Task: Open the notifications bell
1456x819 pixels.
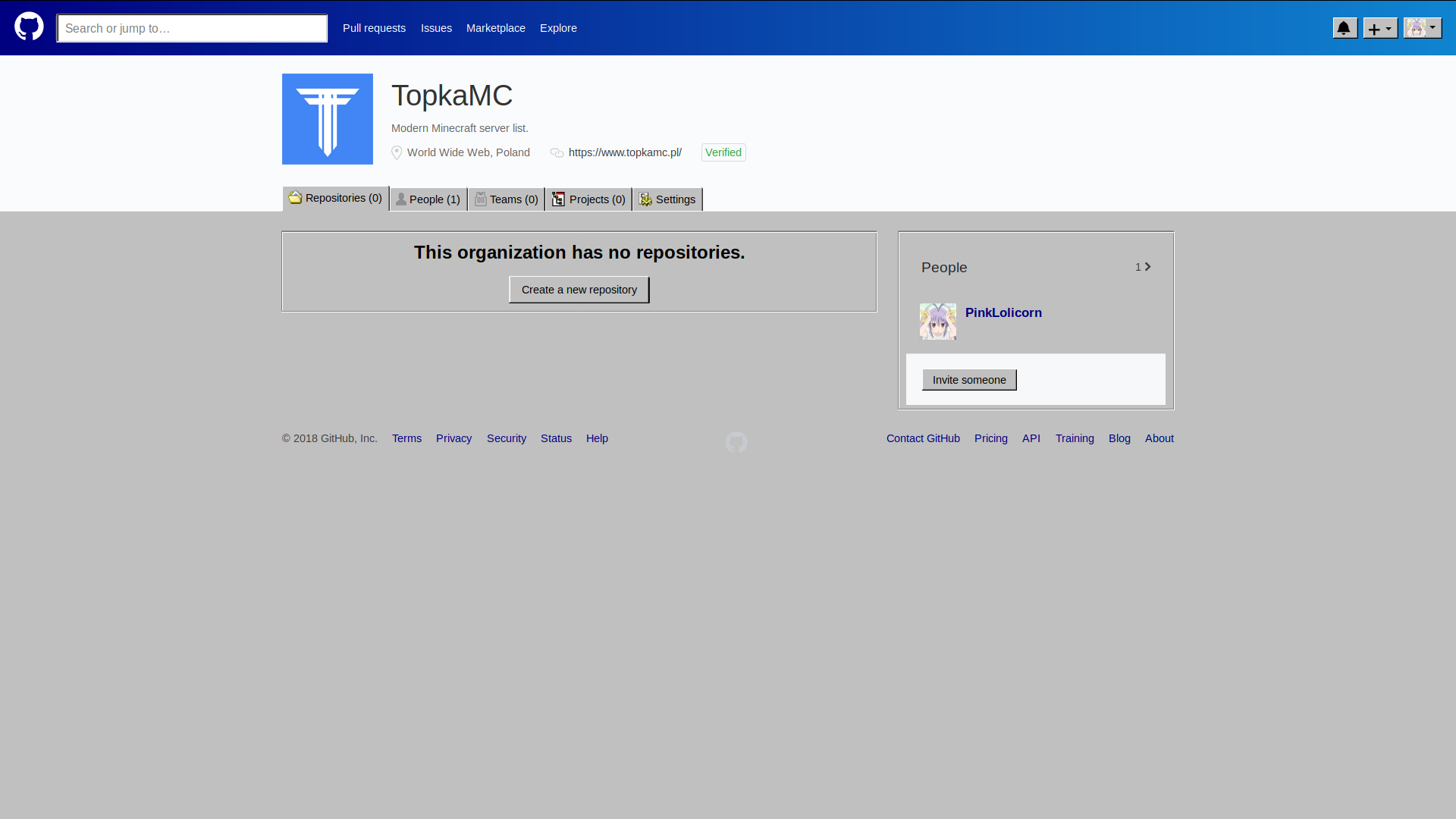Action: [1345, 28]
